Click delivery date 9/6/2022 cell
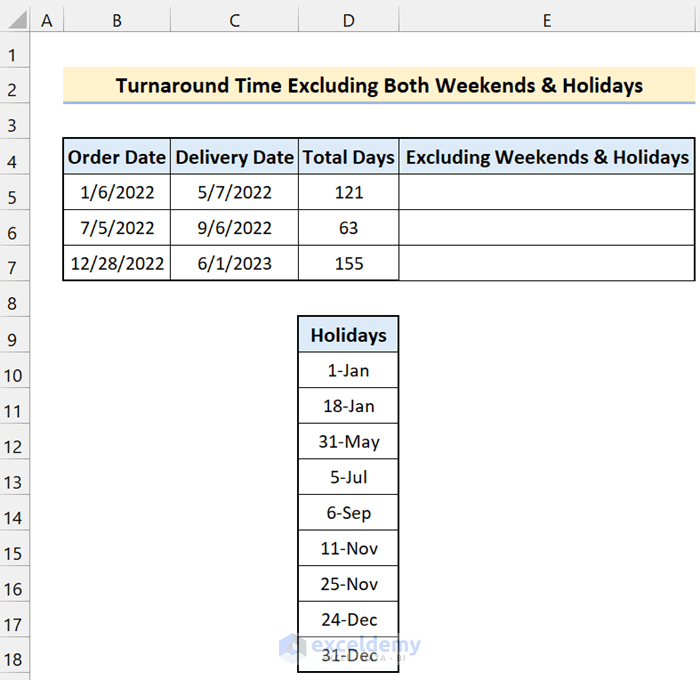Screen dimensions: 700x680 (234, 228)
